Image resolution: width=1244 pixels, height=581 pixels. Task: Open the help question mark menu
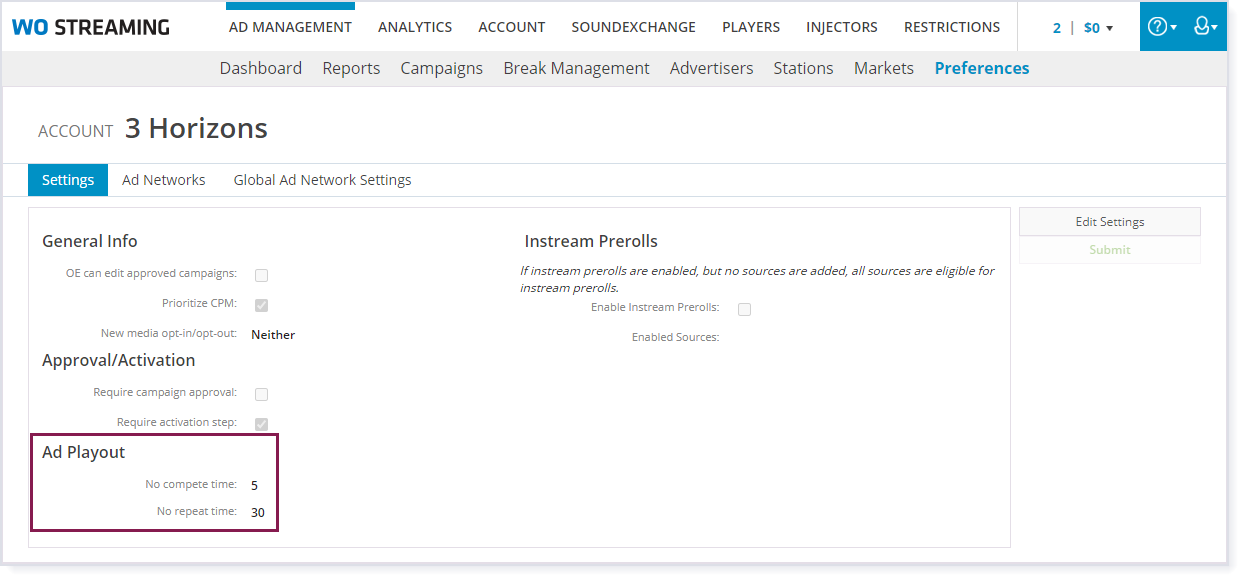[1161, 27]
